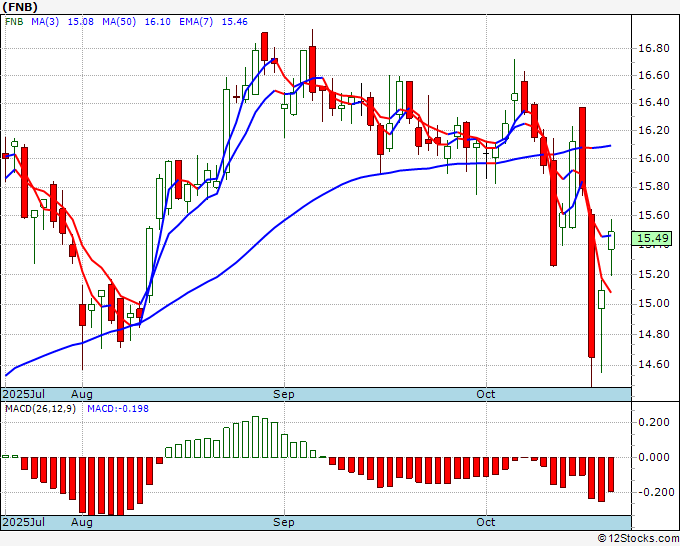Click the 0.000 MACD axis label
The width and height of the screenshot is (680, 546).
coord(656,457)
